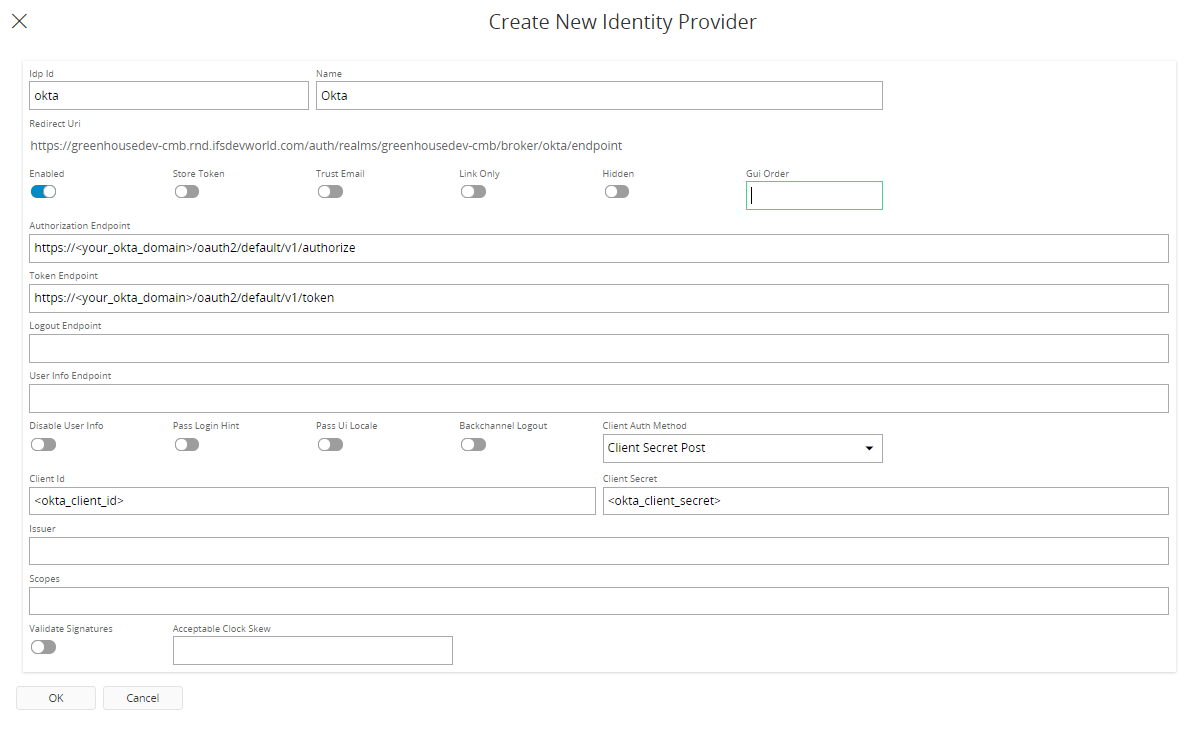Image resolution: width=1187 pixels, height=742 pixels.
Task: Select the Client Secret field
Action: [x=886, y=501]
